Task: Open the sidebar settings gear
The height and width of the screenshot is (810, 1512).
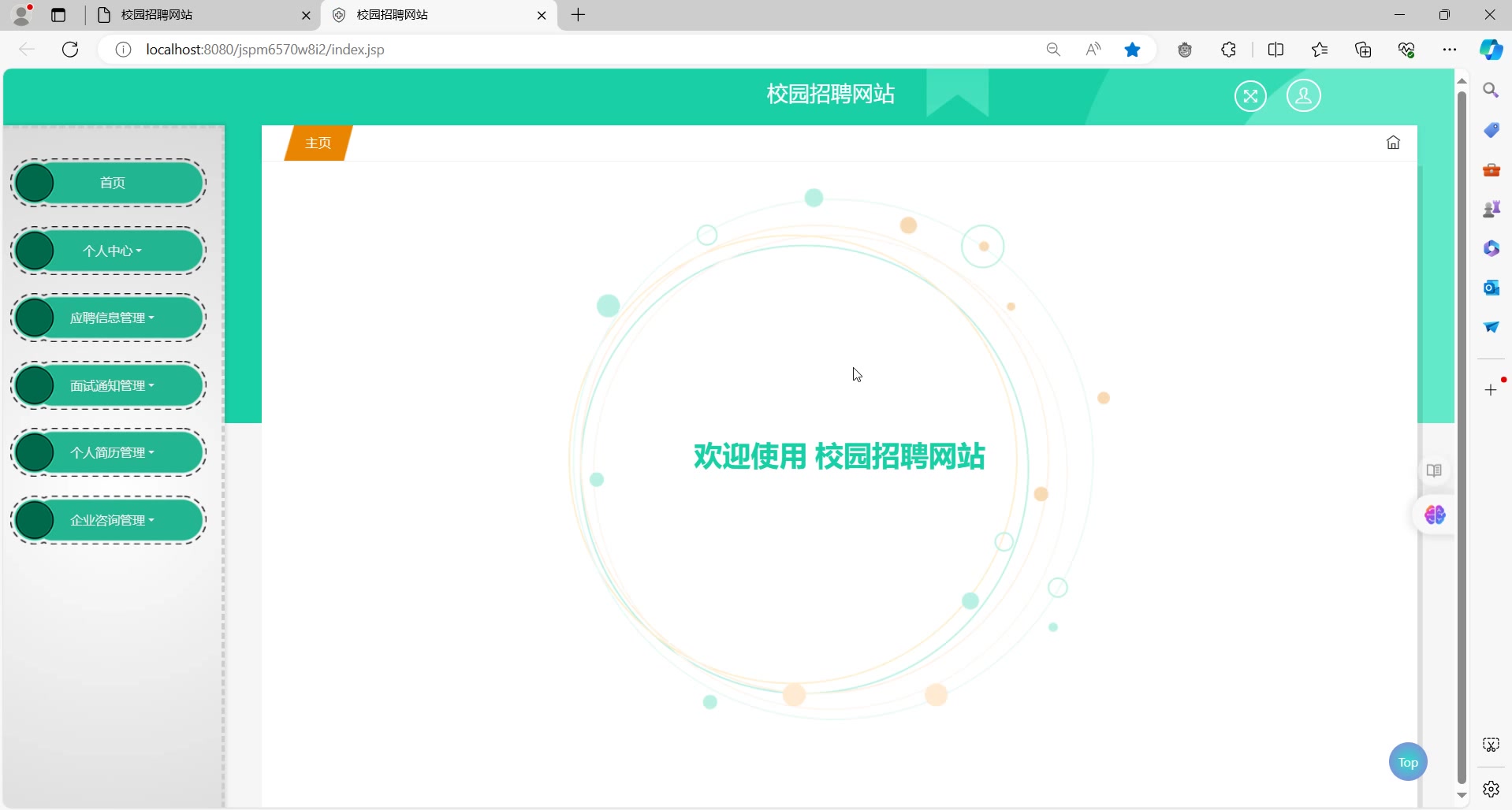Action: pos(1491,789)
